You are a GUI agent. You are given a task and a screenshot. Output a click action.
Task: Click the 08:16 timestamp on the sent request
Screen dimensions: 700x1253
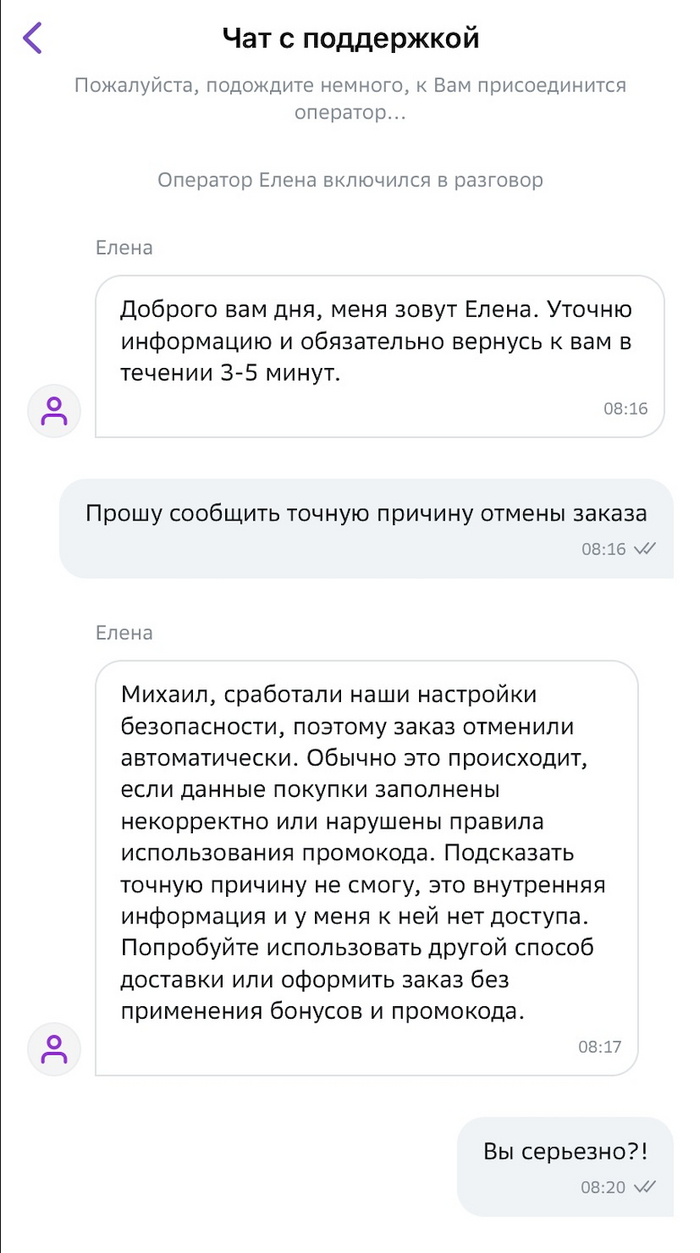pyautogui.click(x=603, y=549)
